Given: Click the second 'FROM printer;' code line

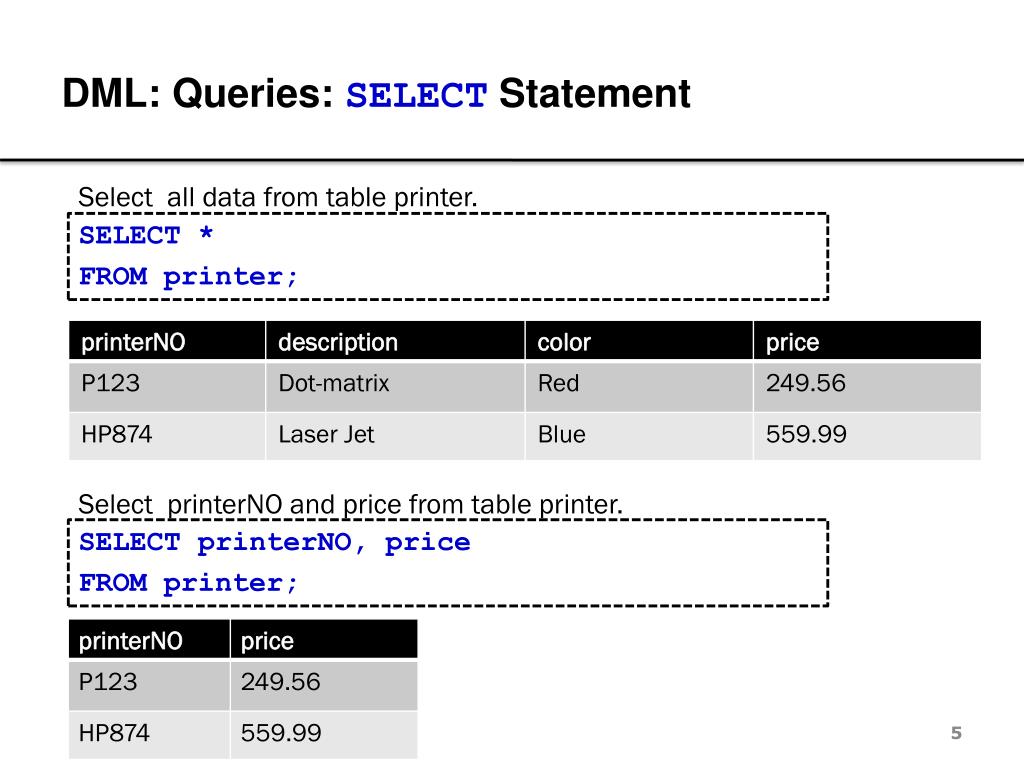Looking at the screenshot, I should point(188,583).
